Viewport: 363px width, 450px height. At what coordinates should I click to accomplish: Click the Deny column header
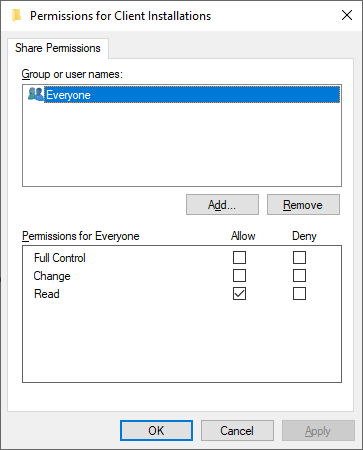pos(304,236)
